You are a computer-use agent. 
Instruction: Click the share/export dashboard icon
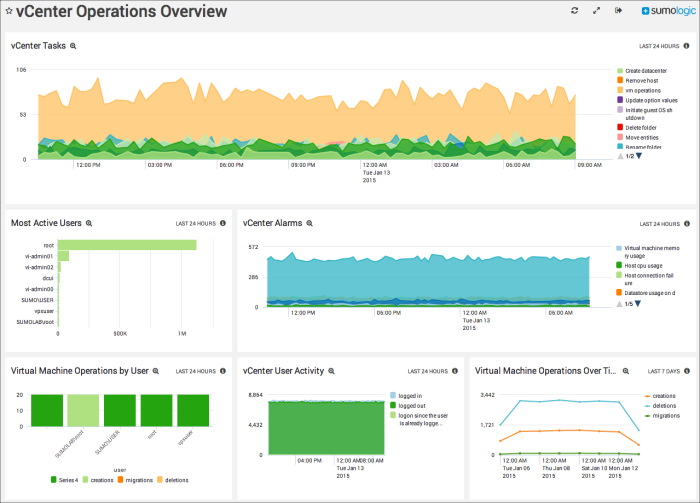618,11
